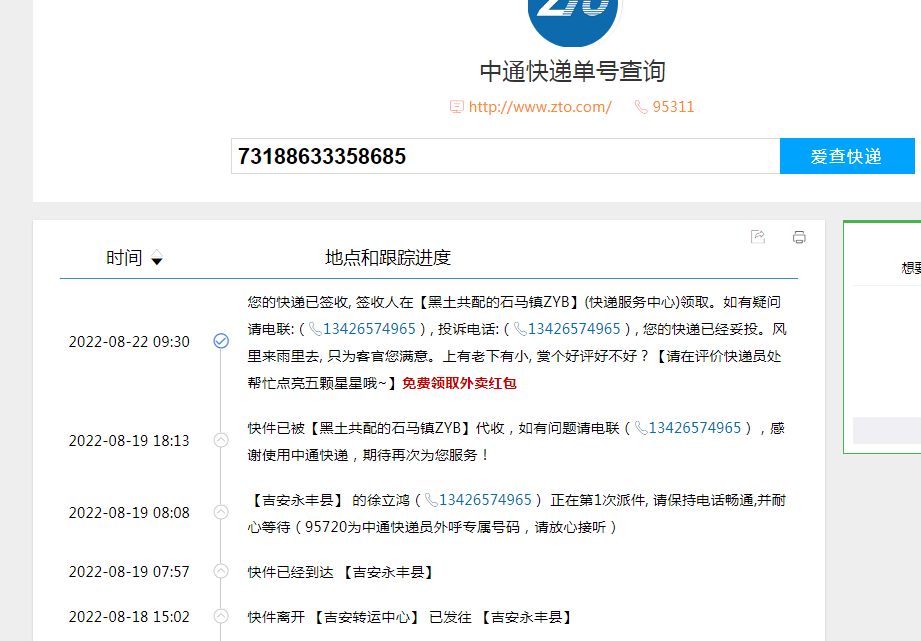The image size is (921, 641).
Task: Click the 免费领取外卖红包 red link
Action: click(x=459, y=383)
